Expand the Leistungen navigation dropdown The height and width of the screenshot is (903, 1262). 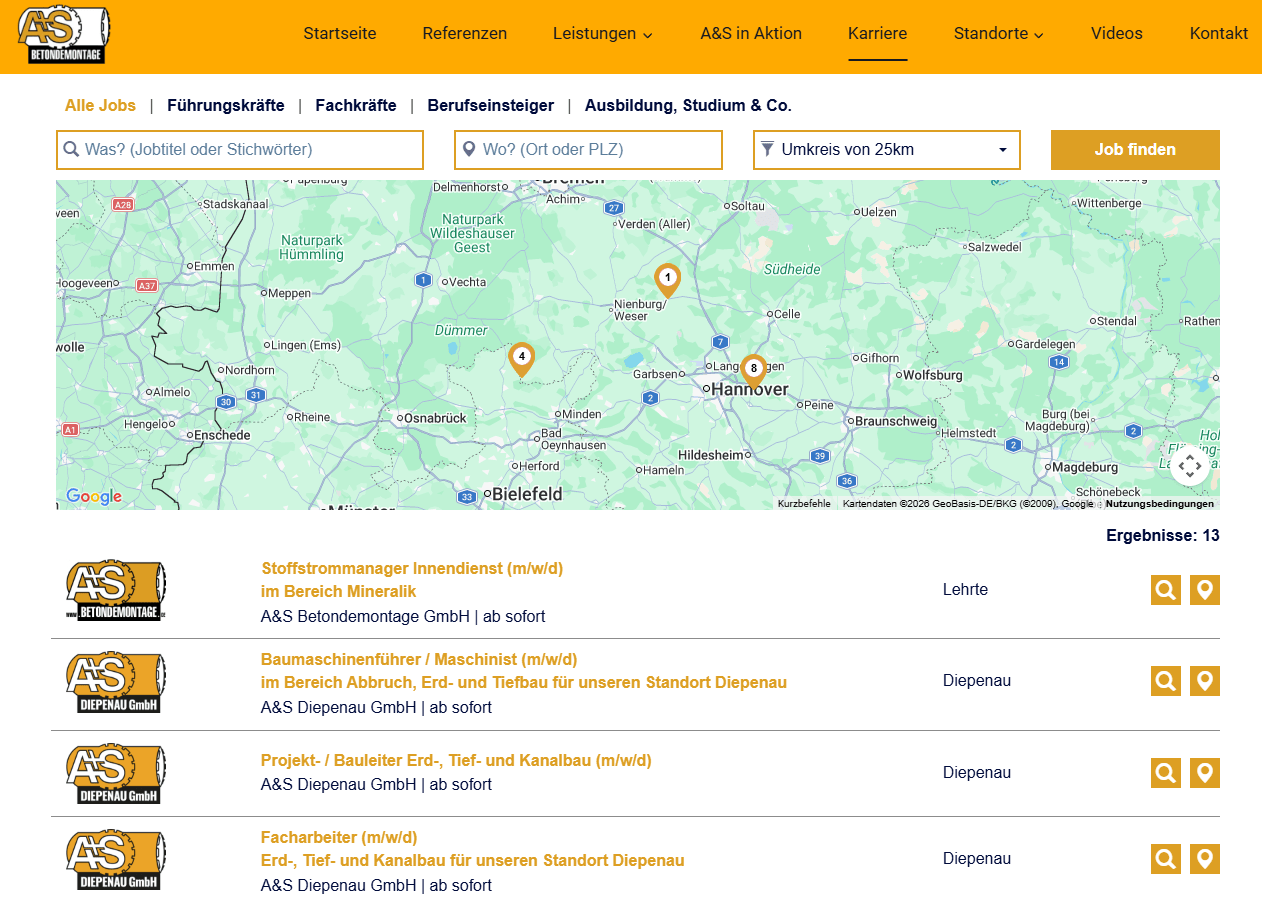(602, 33)
